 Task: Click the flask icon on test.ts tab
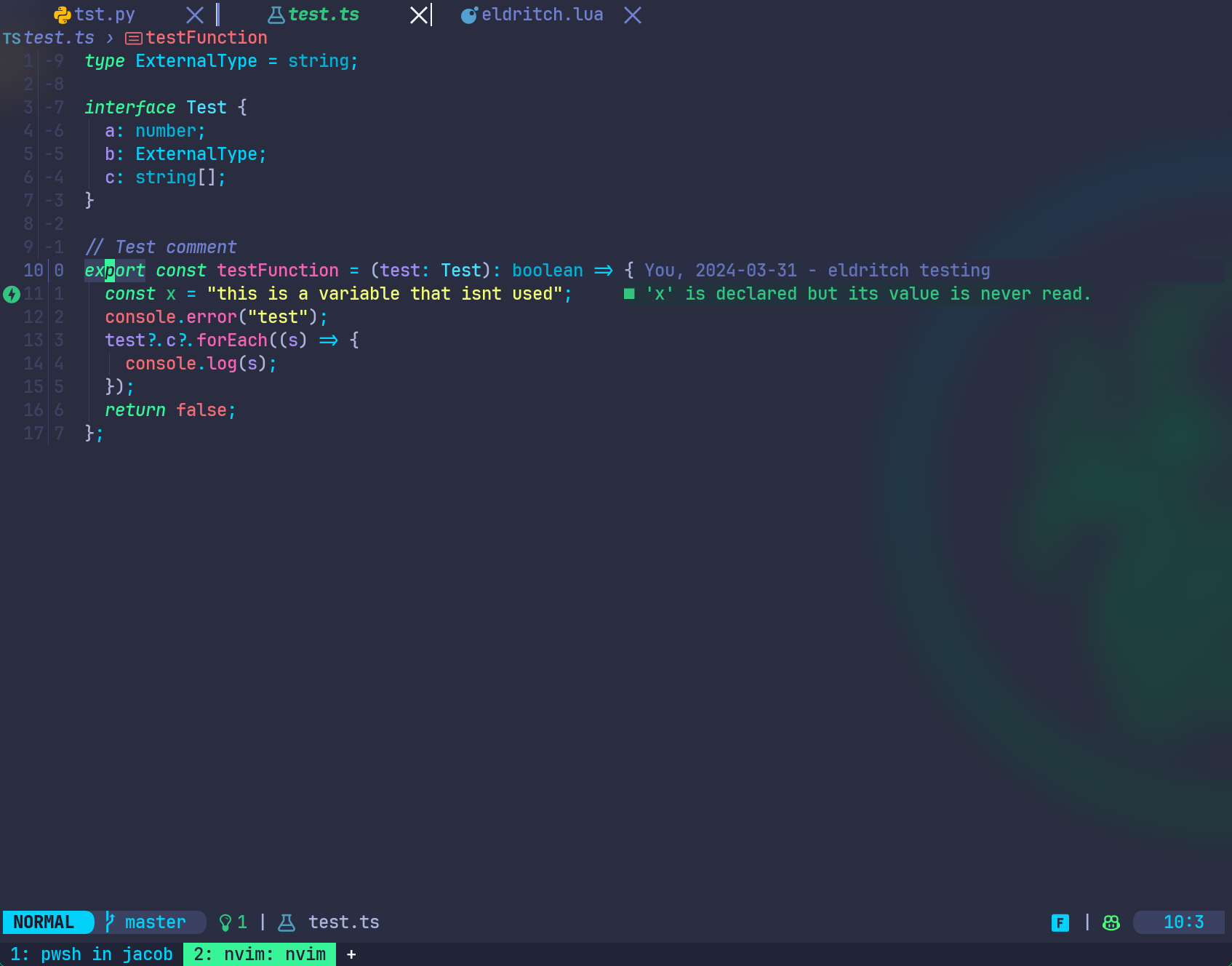tap(276, 15)
